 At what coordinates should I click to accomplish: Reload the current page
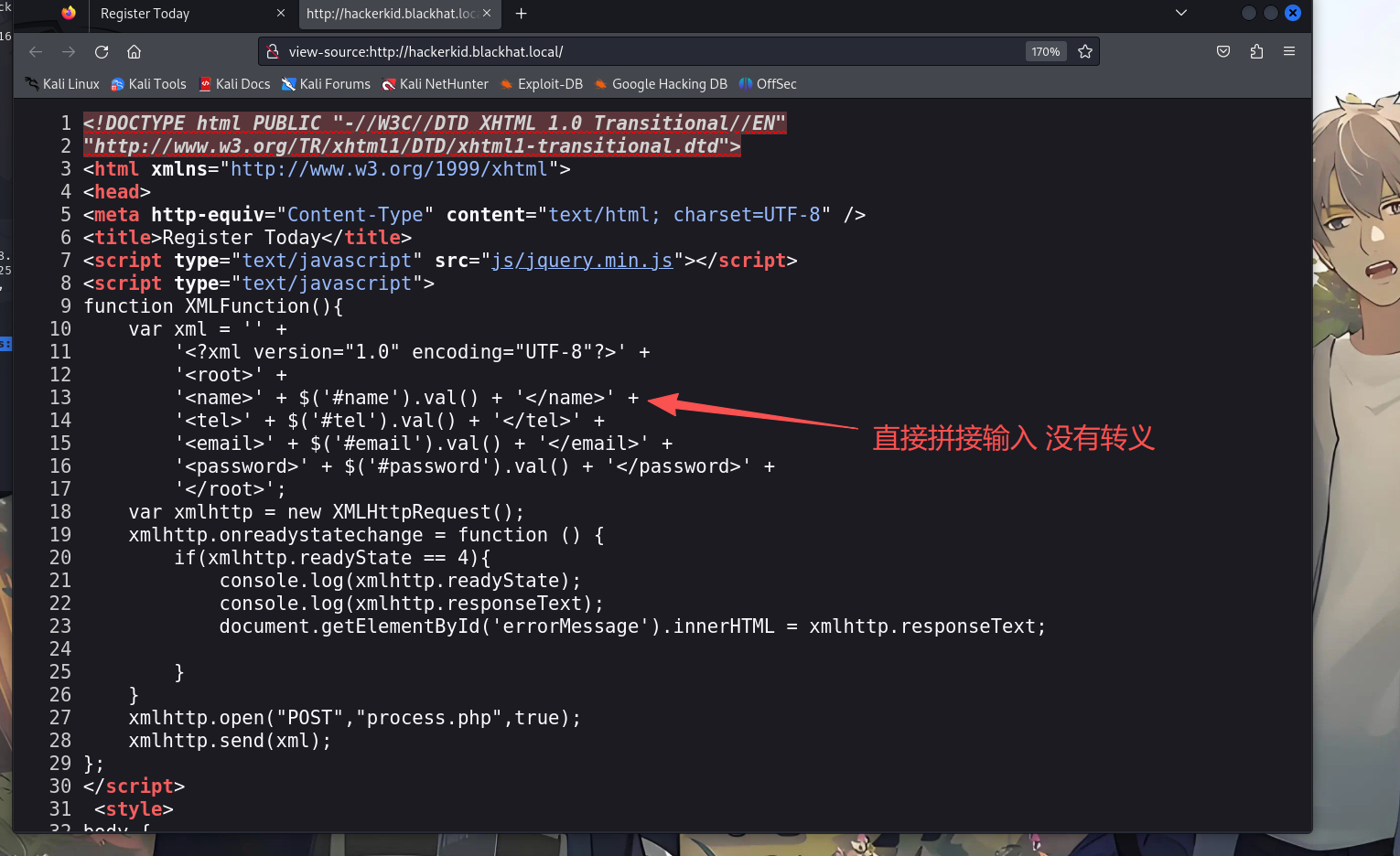[x=102, y=52]
